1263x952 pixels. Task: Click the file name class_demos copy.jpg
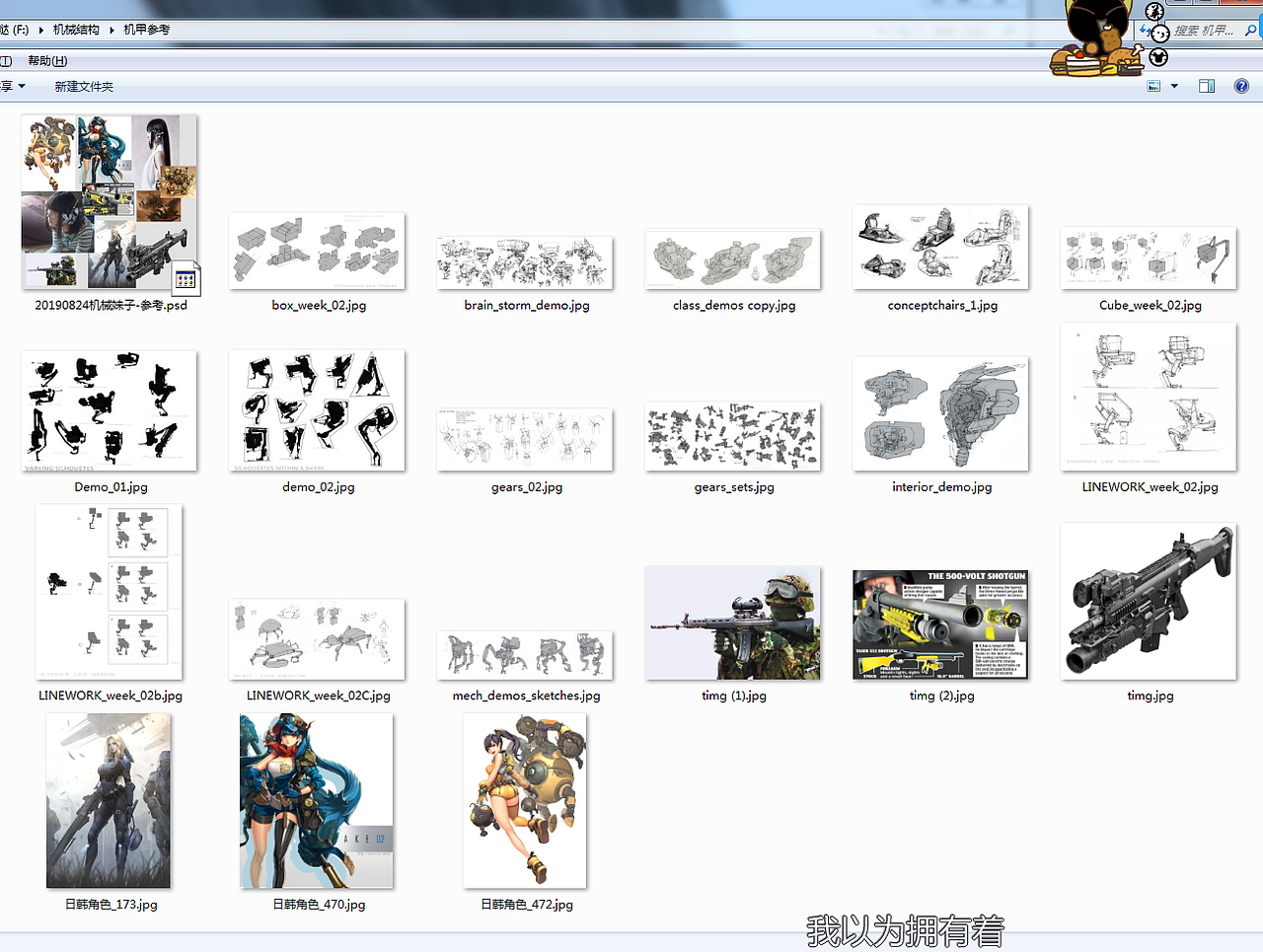pyautogui.click(x=734, y=306)
